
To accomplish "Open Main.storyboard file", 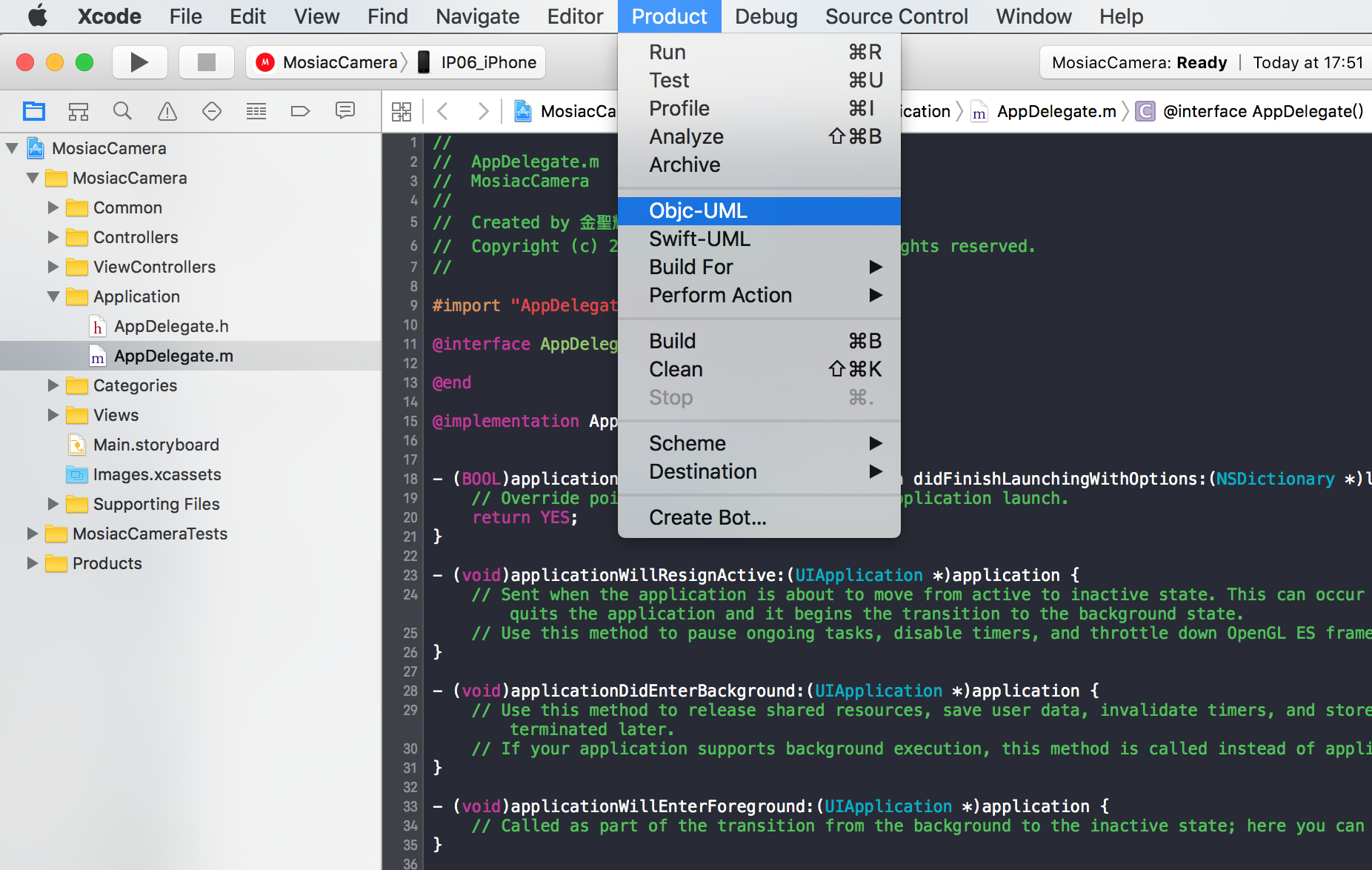I will pos(190,445).
